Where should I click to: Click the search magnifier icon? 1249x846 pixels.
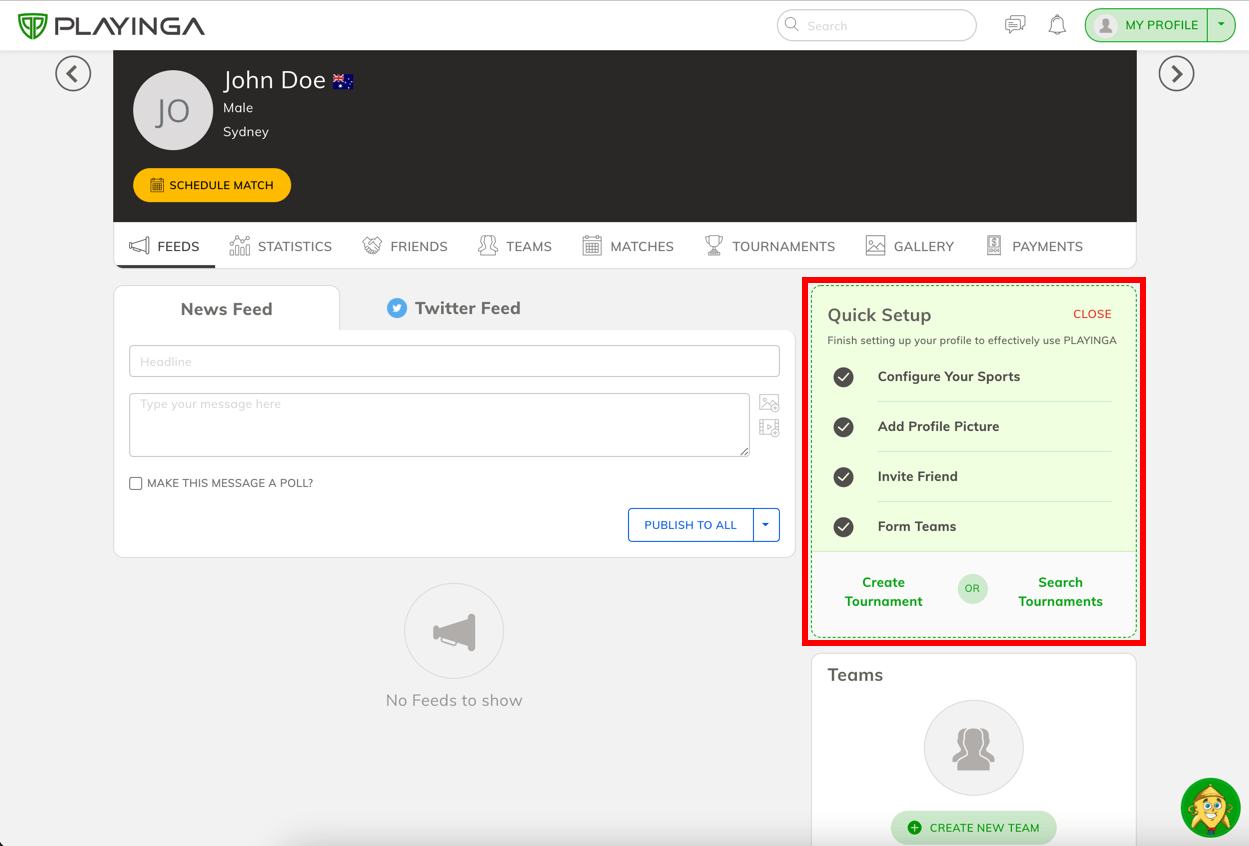[x=792, y=25]
